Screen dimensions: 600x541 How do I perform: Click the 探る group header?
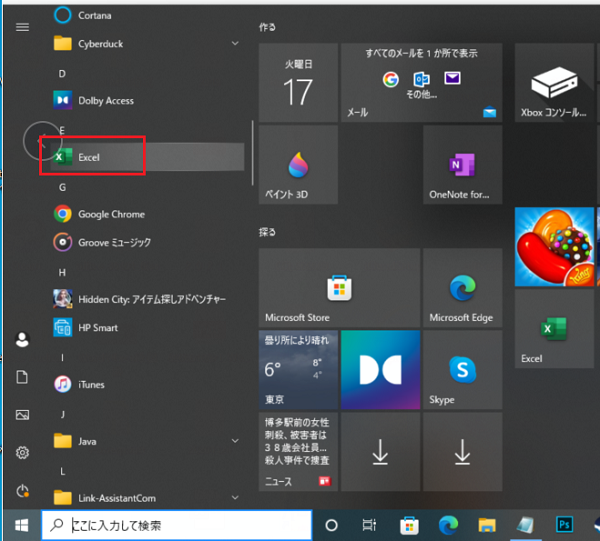(267, 232)
